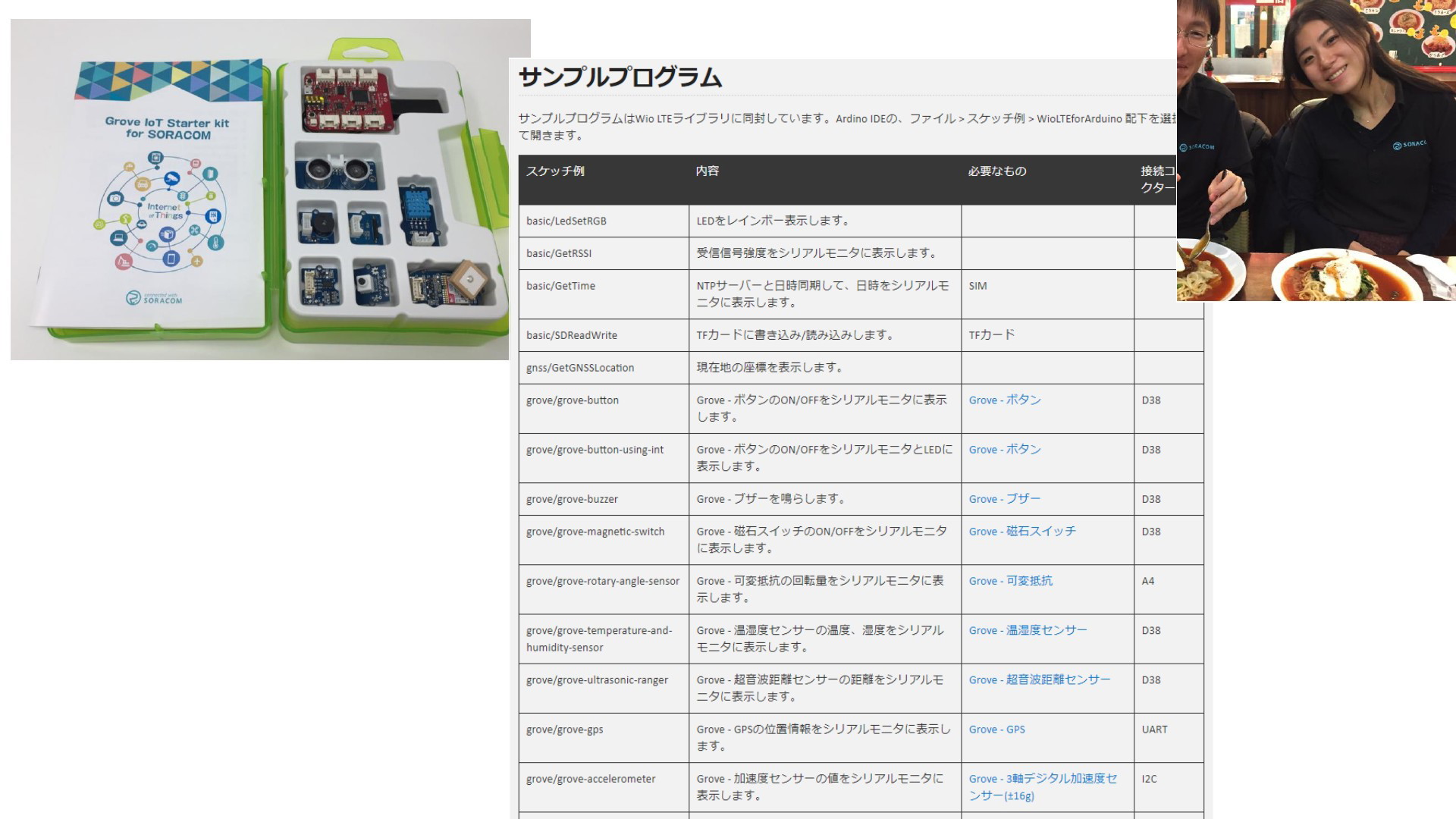Select the grove/grove-ultrasonic-ranger cell
This screenshot has width=1456, height=819.
tap(604, 689)
